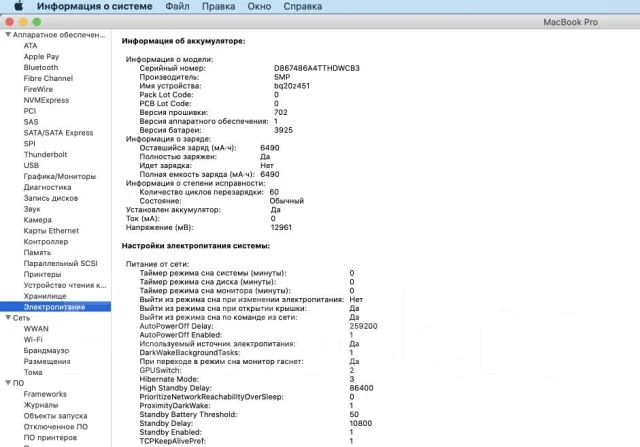Select Брандмауэр under Сеть

pos(46,350)
